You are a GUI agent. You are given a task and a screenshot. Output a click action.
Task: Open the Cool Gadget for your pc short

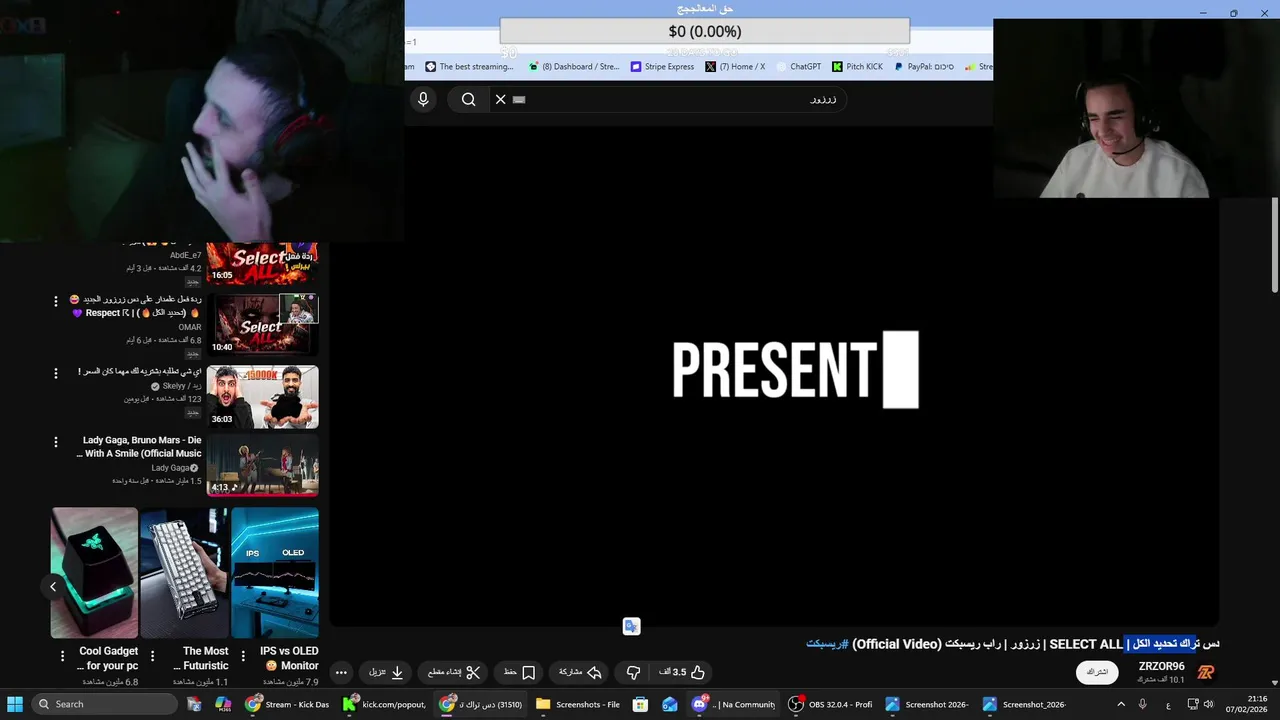[94, 572]
